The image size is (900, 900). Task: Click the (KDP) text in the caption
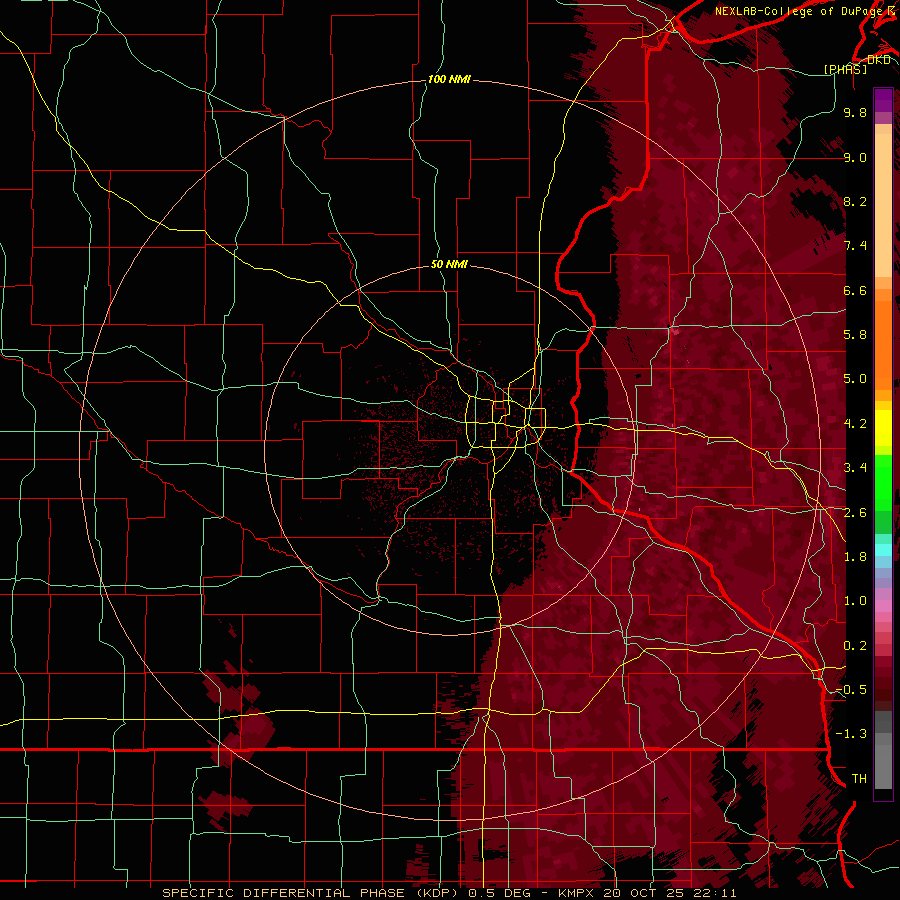[x=435, y=893]
